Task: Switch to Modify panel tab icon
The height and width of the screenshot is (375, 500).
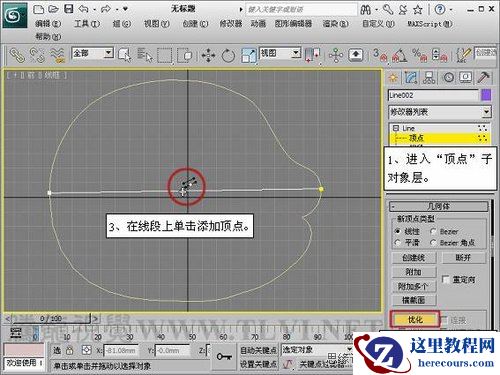Action: click(411, 78)
